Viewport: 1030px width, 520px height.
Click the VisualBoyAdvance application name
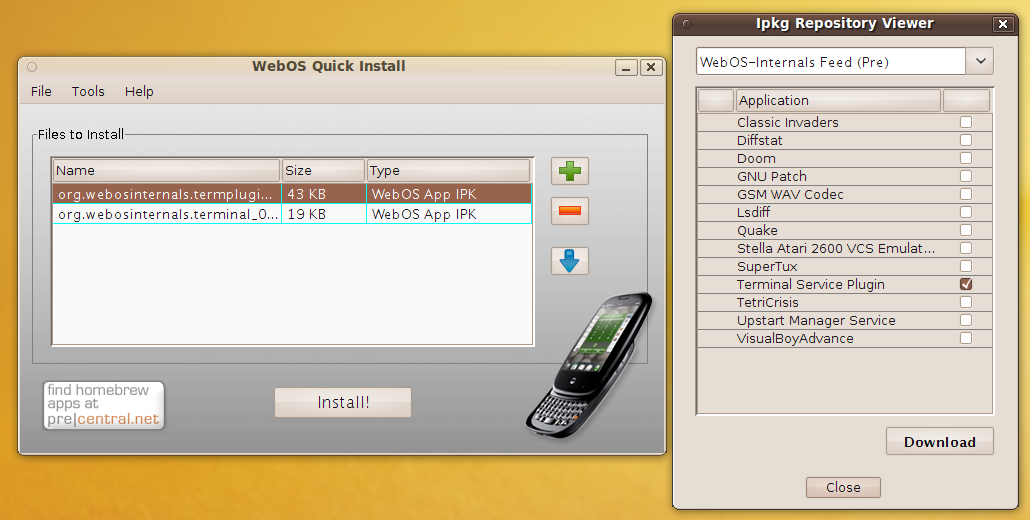tap(795, 339)
